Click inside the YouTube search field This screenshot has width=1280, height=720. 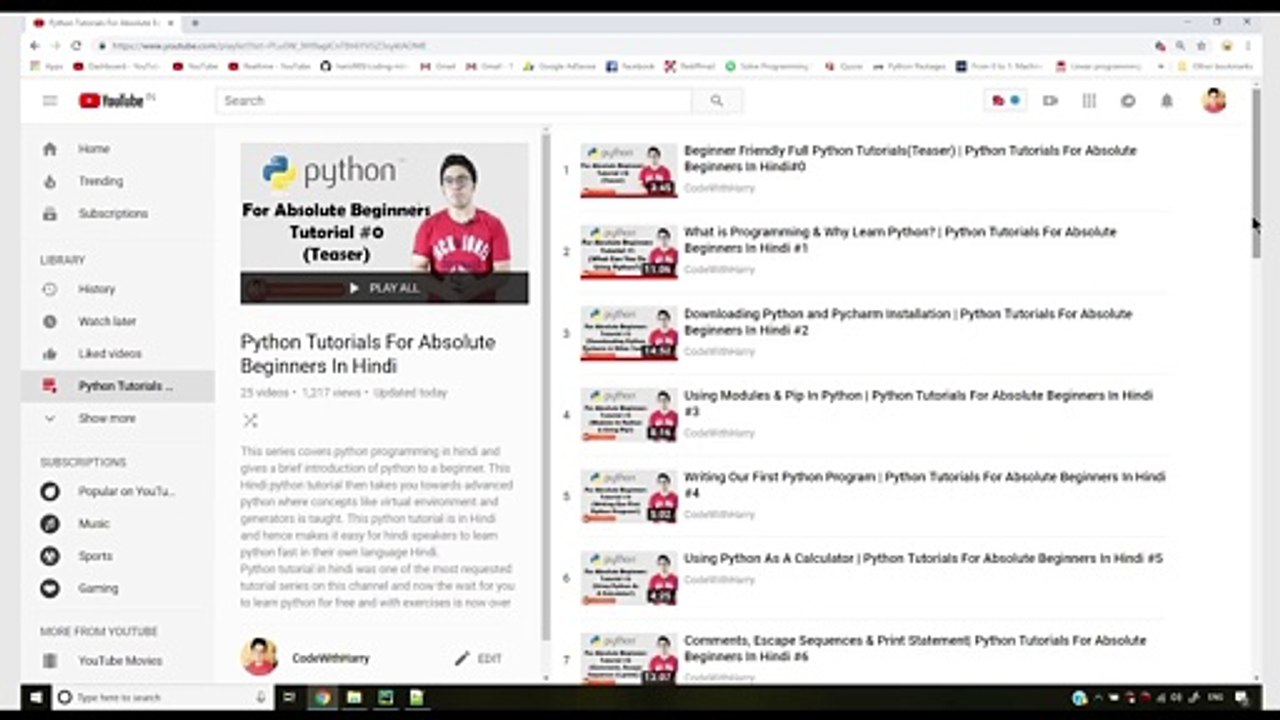click(453, 100)
